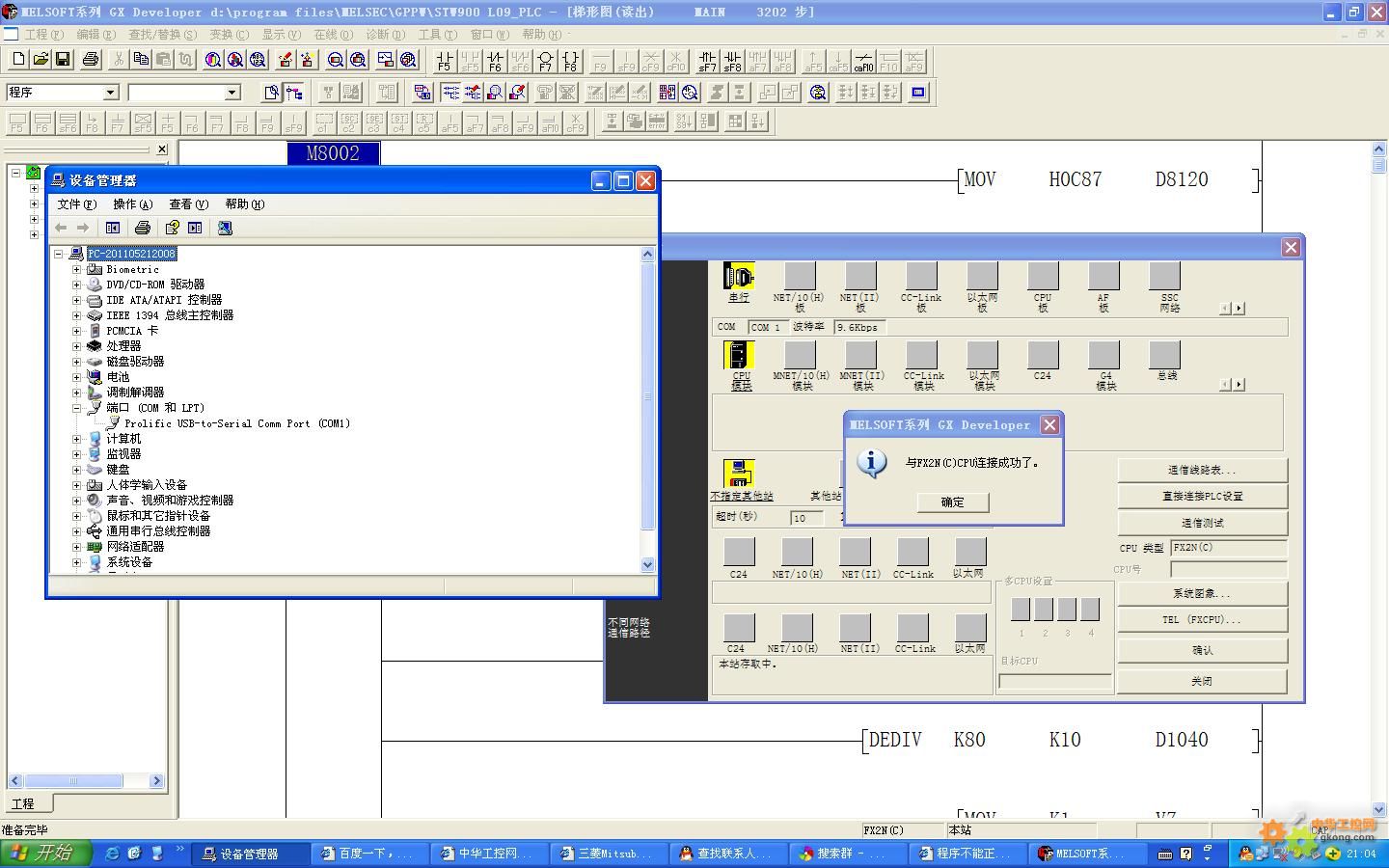
Task: Choose the 以太网板 interface
Action: [x=982, y=278]
